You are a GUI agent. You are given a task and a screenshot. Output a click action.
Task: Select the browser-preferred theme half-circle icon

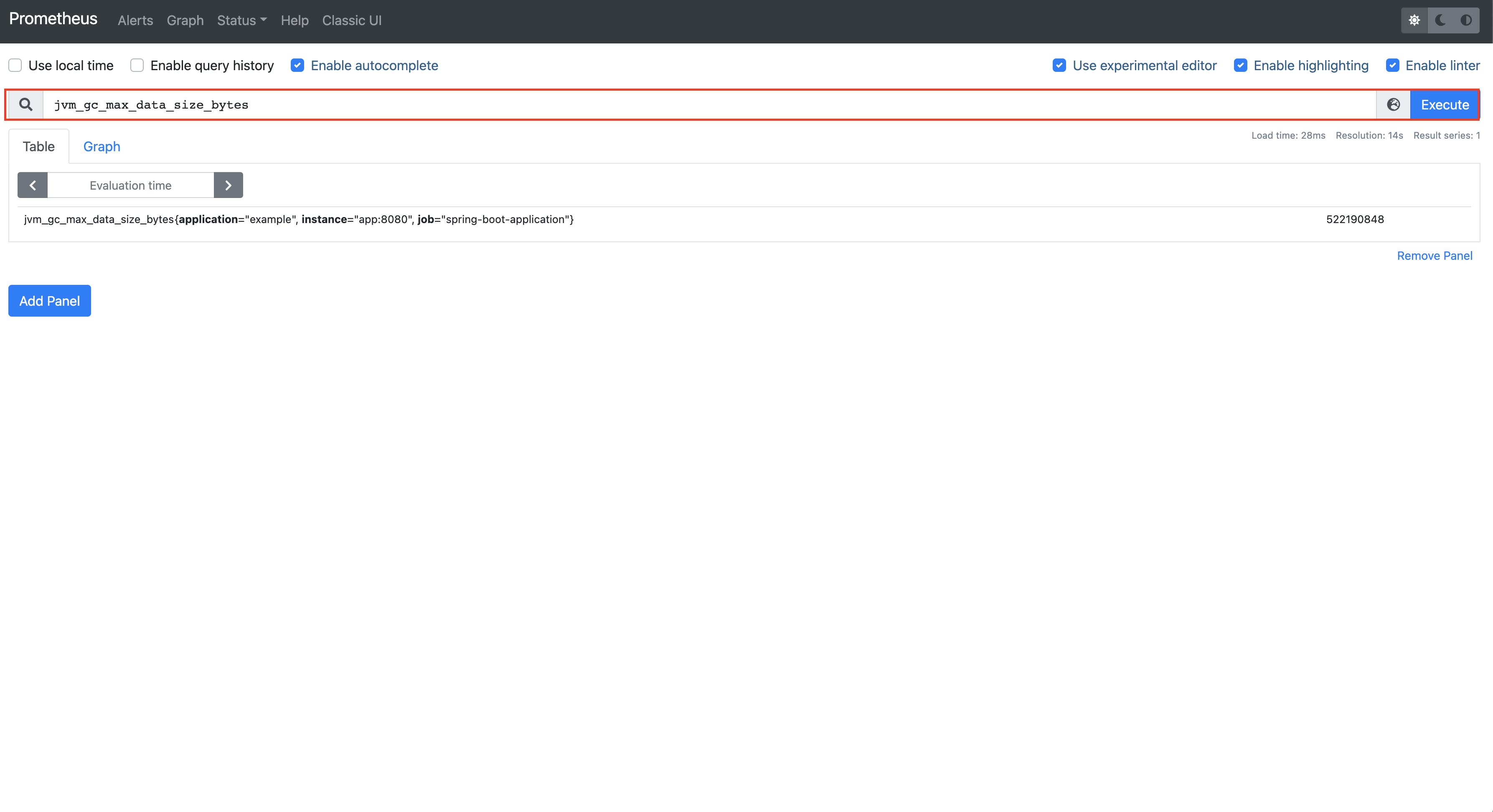1466,20
